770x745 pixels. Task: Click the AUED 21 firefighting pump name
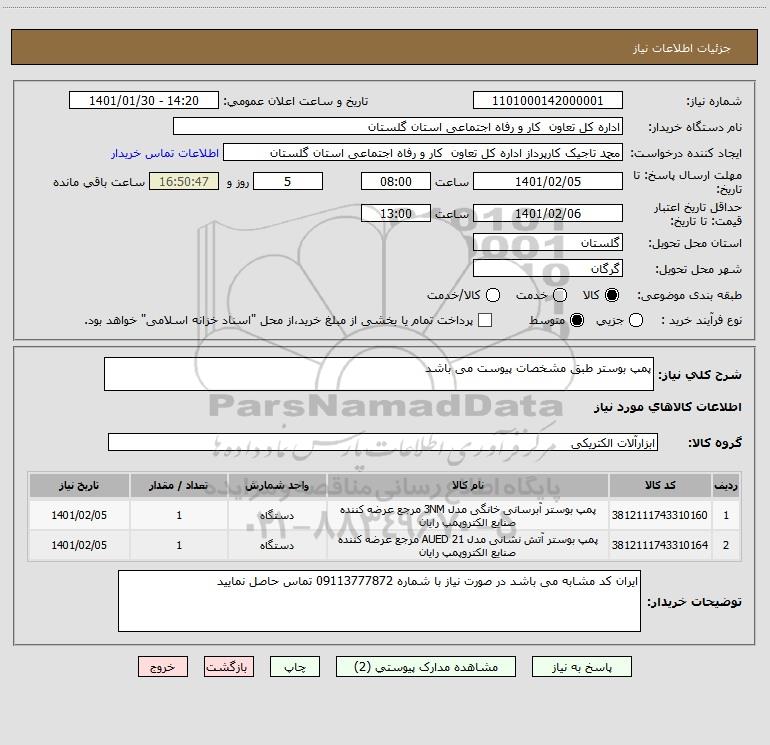click(x=468, y=546)
